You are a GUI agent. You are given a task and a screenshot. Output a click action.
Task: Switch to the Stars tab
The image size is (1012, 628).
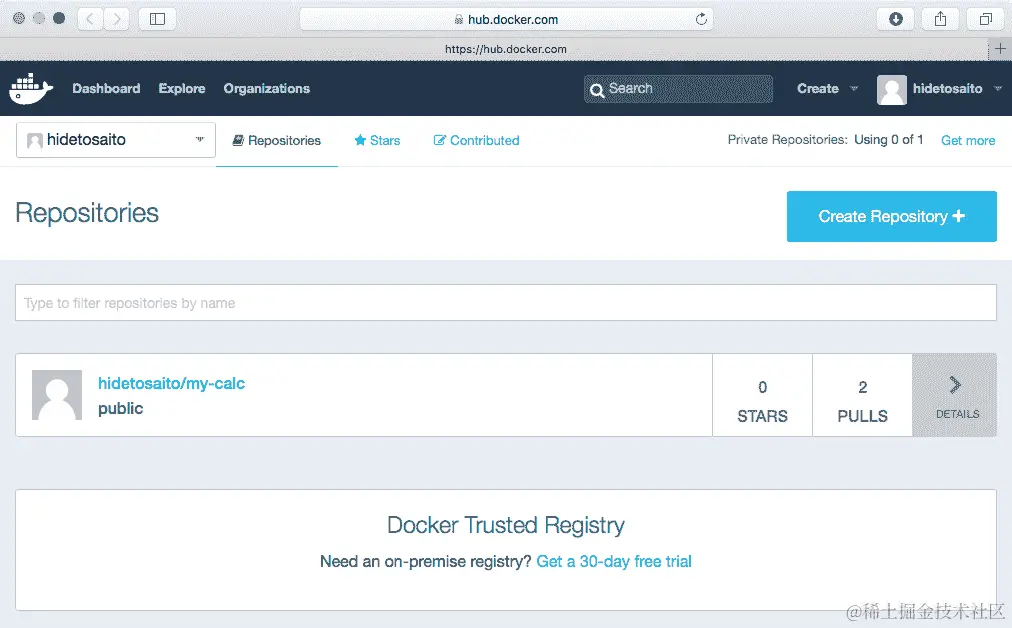pyautogui.click(x=378, y=140)
